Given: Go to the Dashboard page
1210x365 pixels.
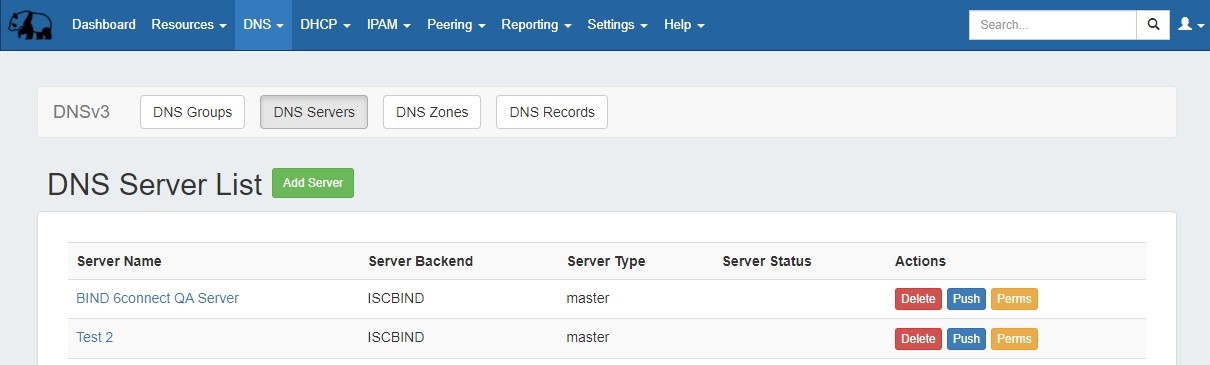Looking at the screenshot, I should tap(104, 25).
